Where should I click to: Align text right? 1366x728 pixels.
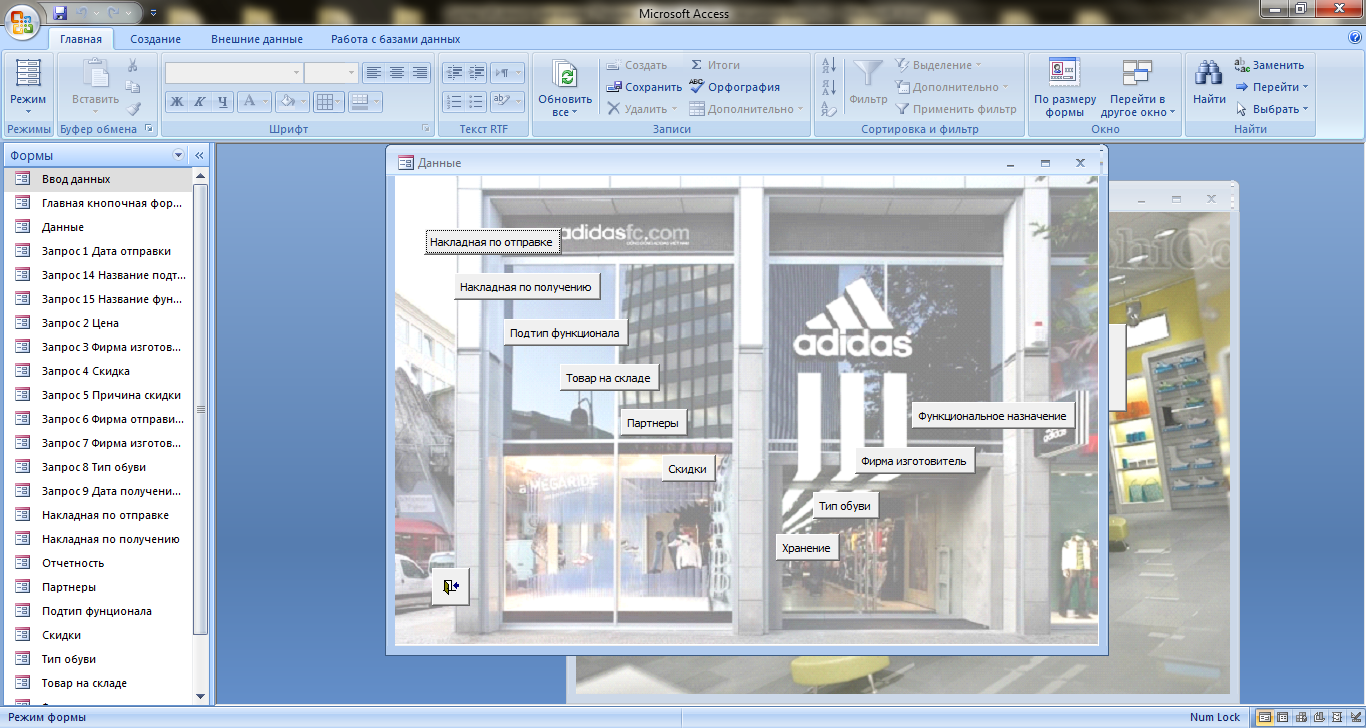click(420, 72)
